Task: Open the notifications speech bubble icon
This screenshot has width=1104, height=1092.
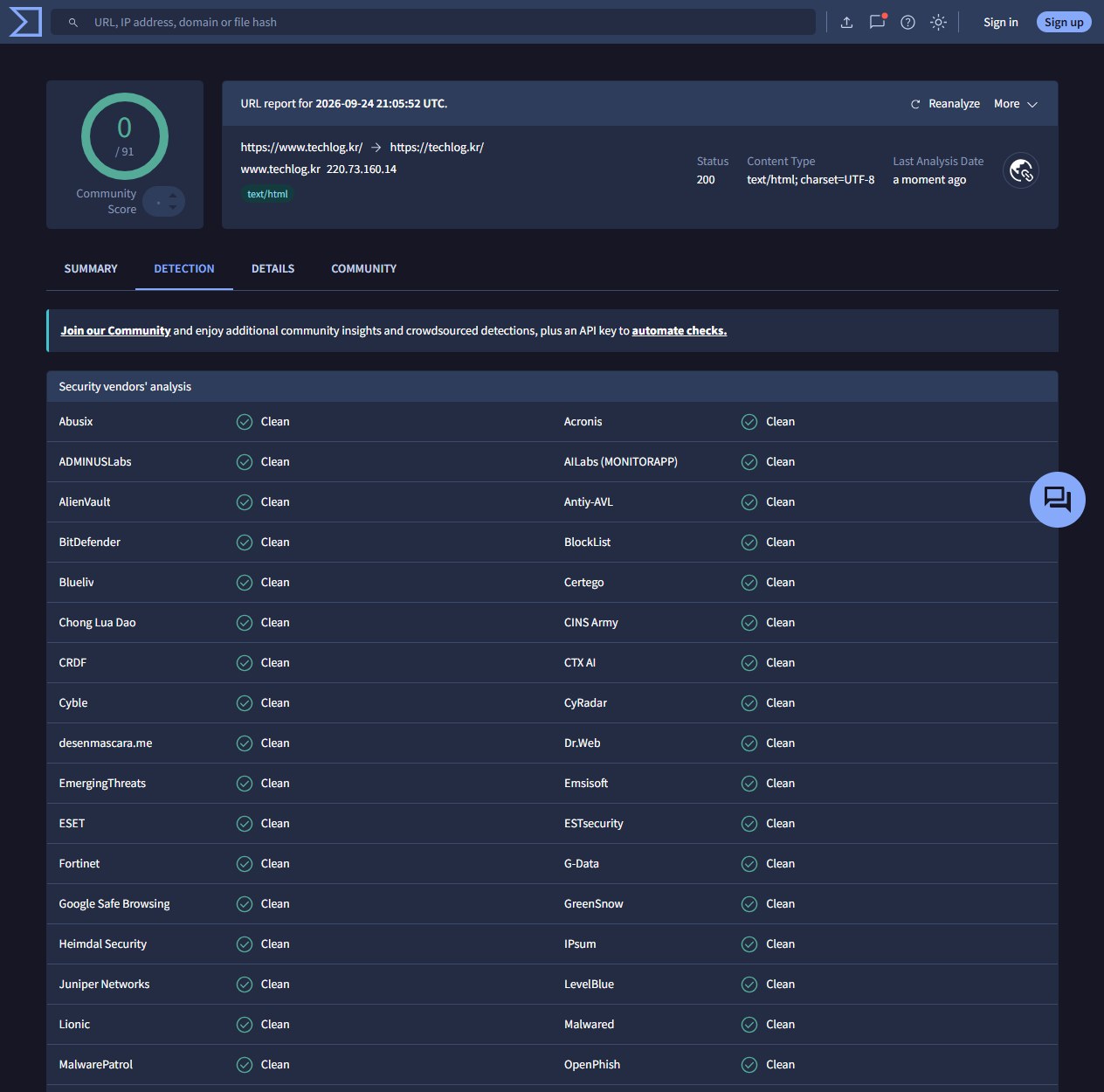Action: point(877,22)
